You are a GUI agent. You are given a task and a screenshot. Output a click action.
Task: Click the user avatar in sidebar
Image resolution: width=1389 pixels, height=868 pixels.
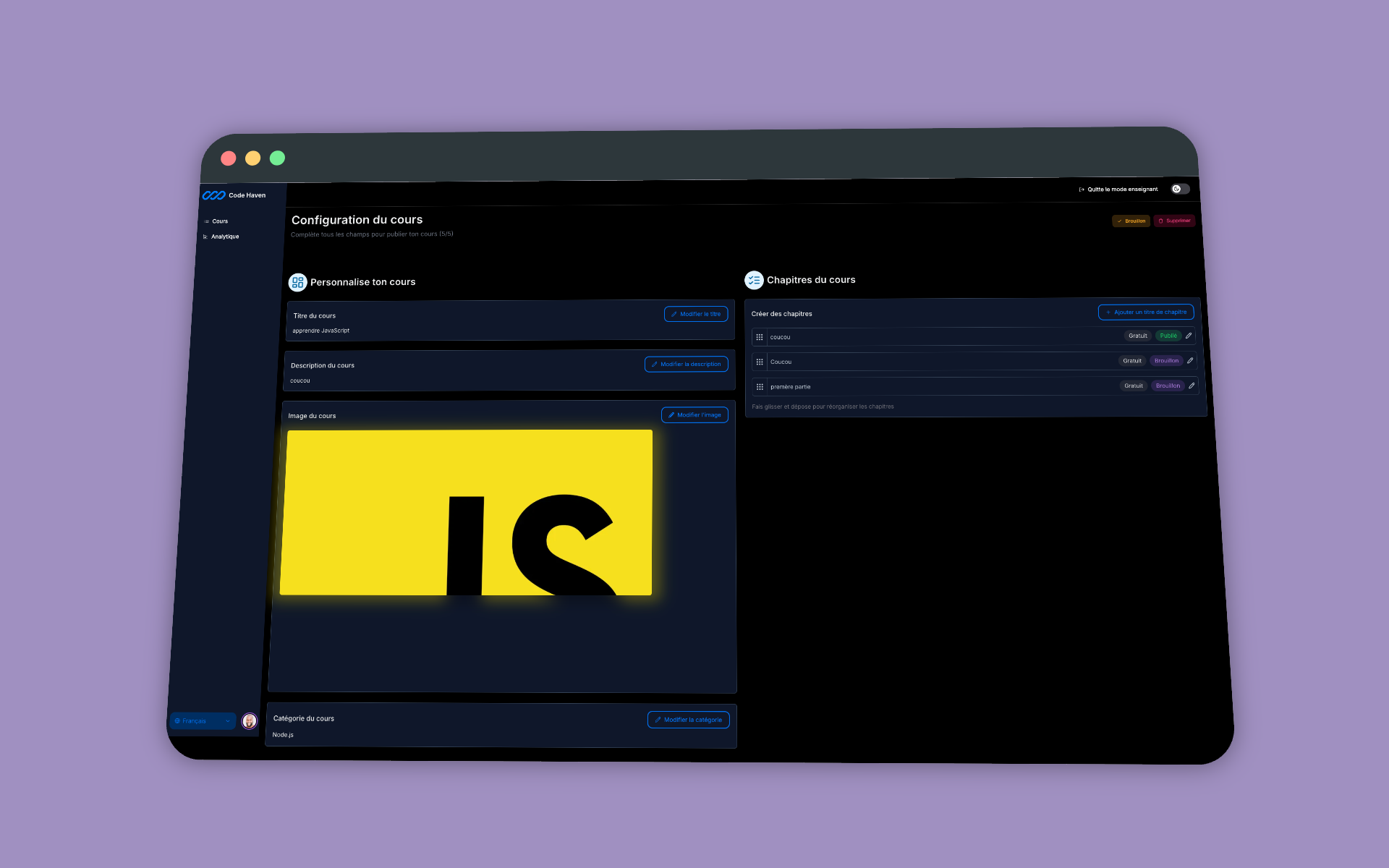tap(250, 720)
